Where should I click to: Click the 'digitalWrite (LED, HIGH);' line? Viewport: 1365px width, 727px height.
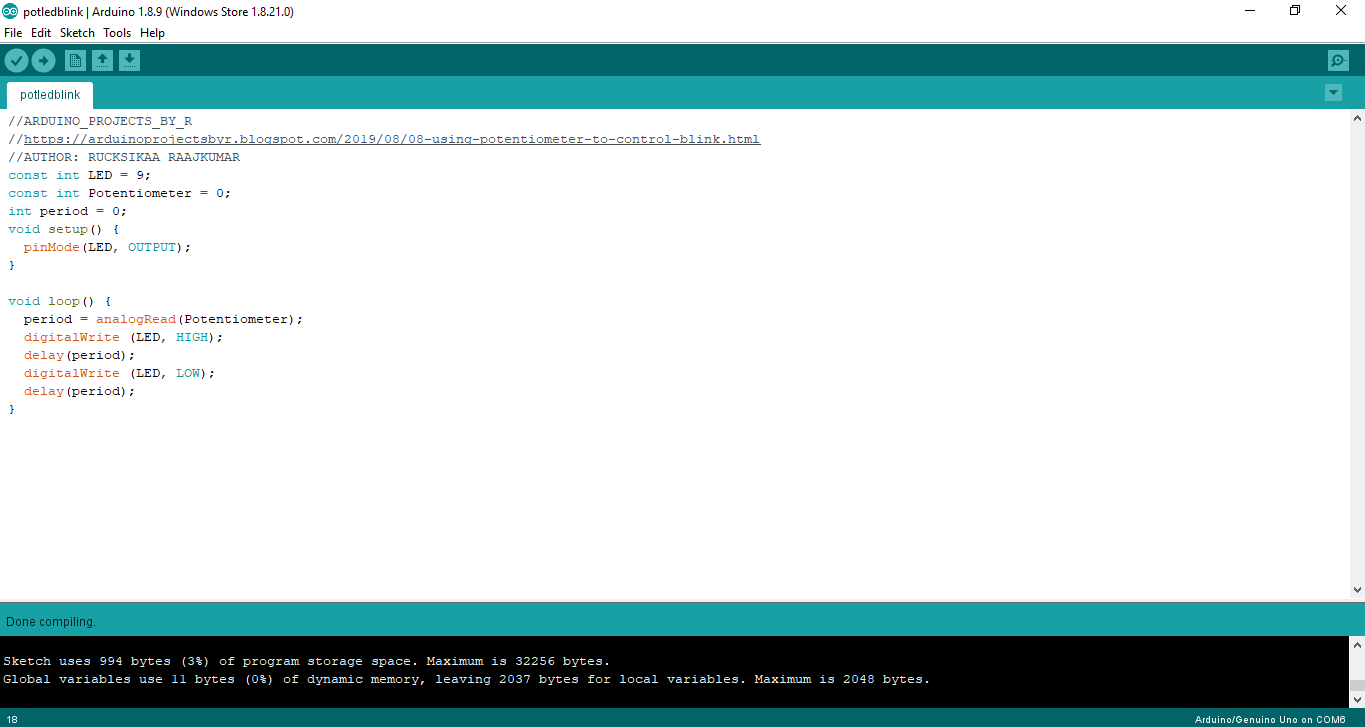click(x=124, y=337)
